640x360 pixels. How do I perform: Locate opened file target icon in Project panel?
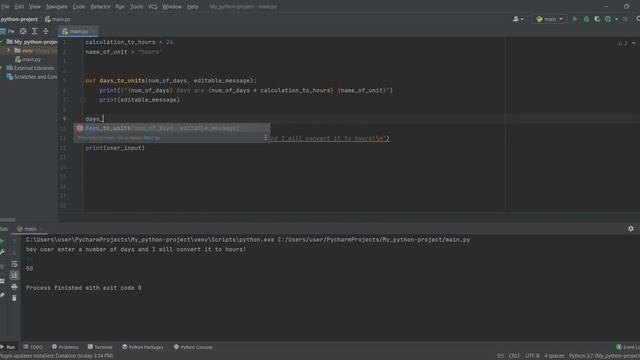click(x=23, y=31)
